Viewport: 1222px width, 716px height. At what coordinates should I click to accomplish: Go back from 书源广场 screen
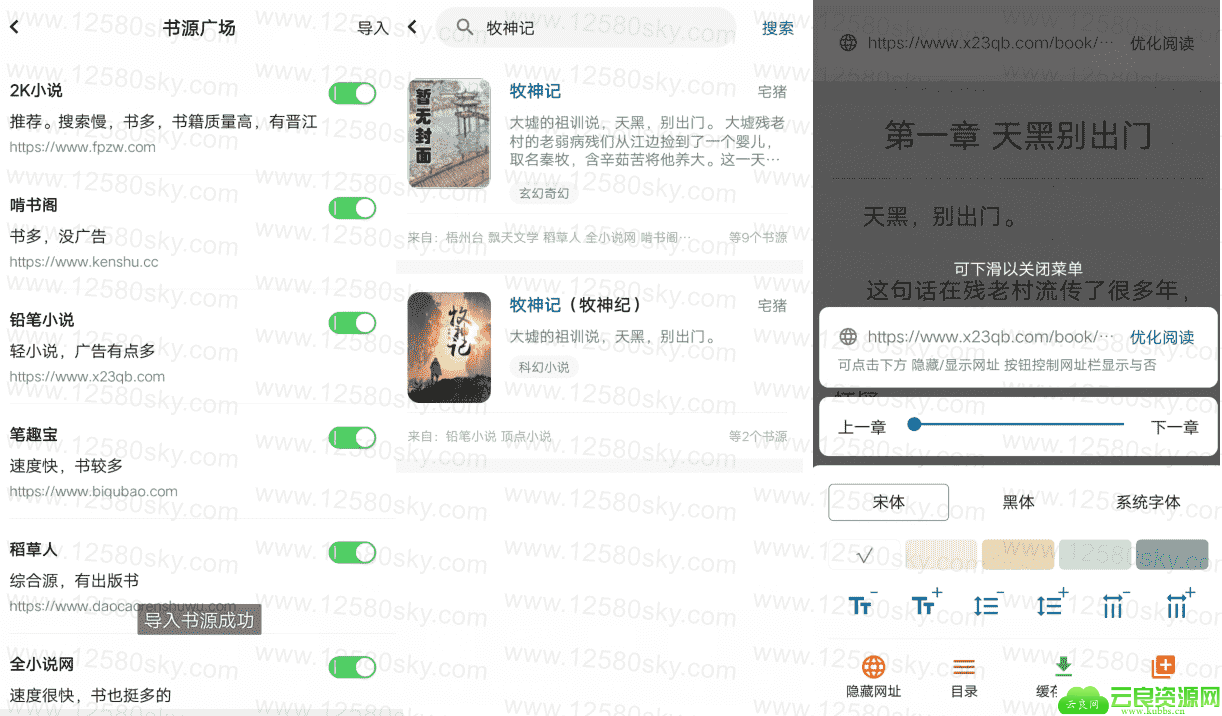point(14,27)
